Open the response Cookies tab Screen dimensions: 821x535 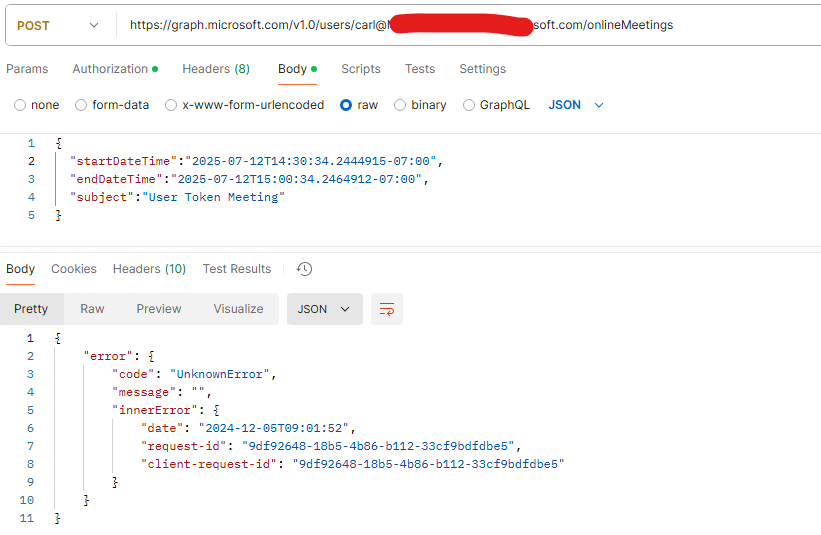(74, 269)
